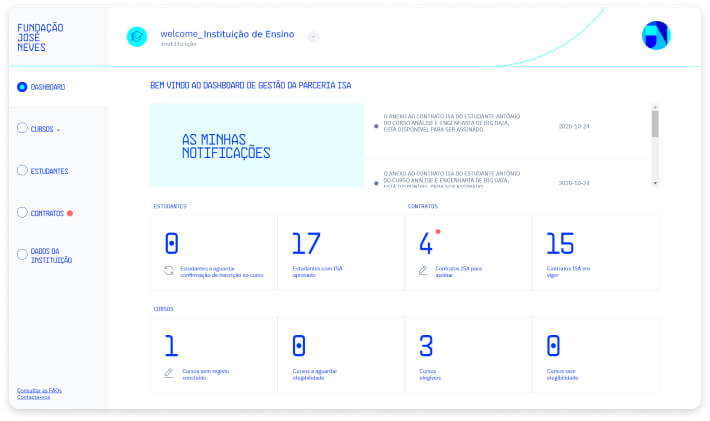Expand the Cursos submenu chevron
The height and width of the screenshot is (421, 710).
point(58,130)
